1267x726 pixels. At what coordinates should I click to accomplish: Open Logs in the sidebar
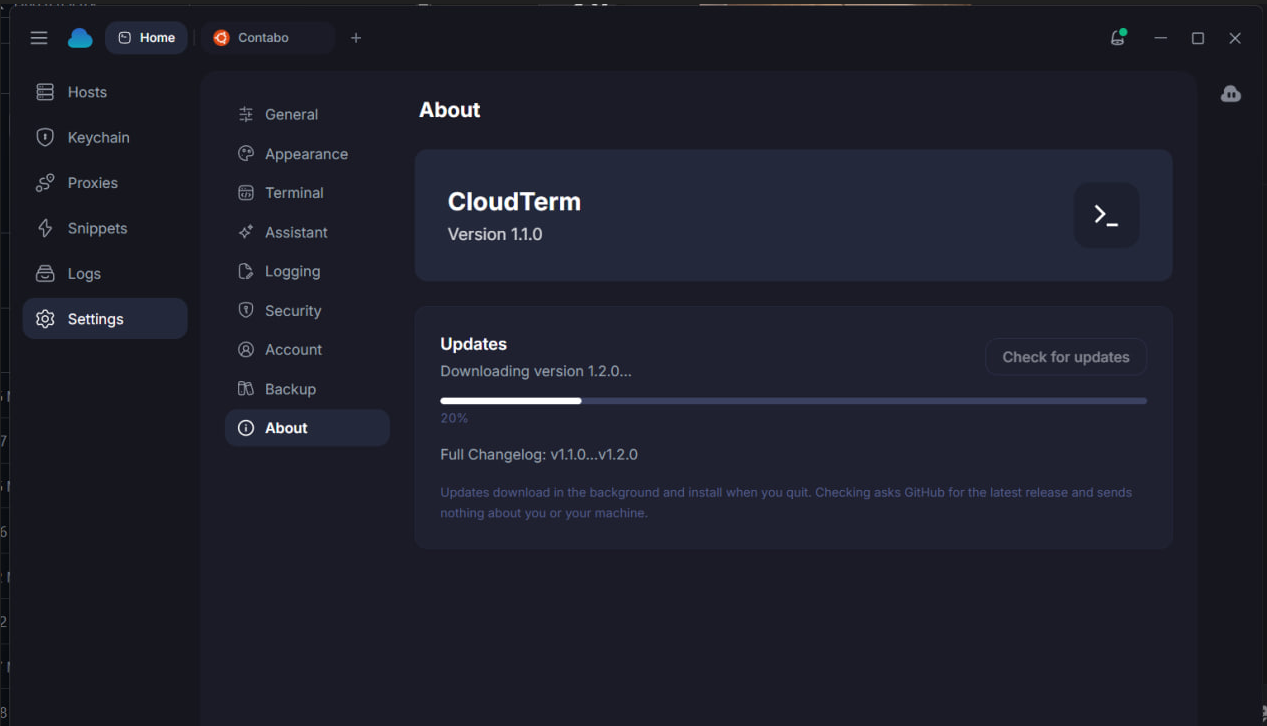(105, 273)
